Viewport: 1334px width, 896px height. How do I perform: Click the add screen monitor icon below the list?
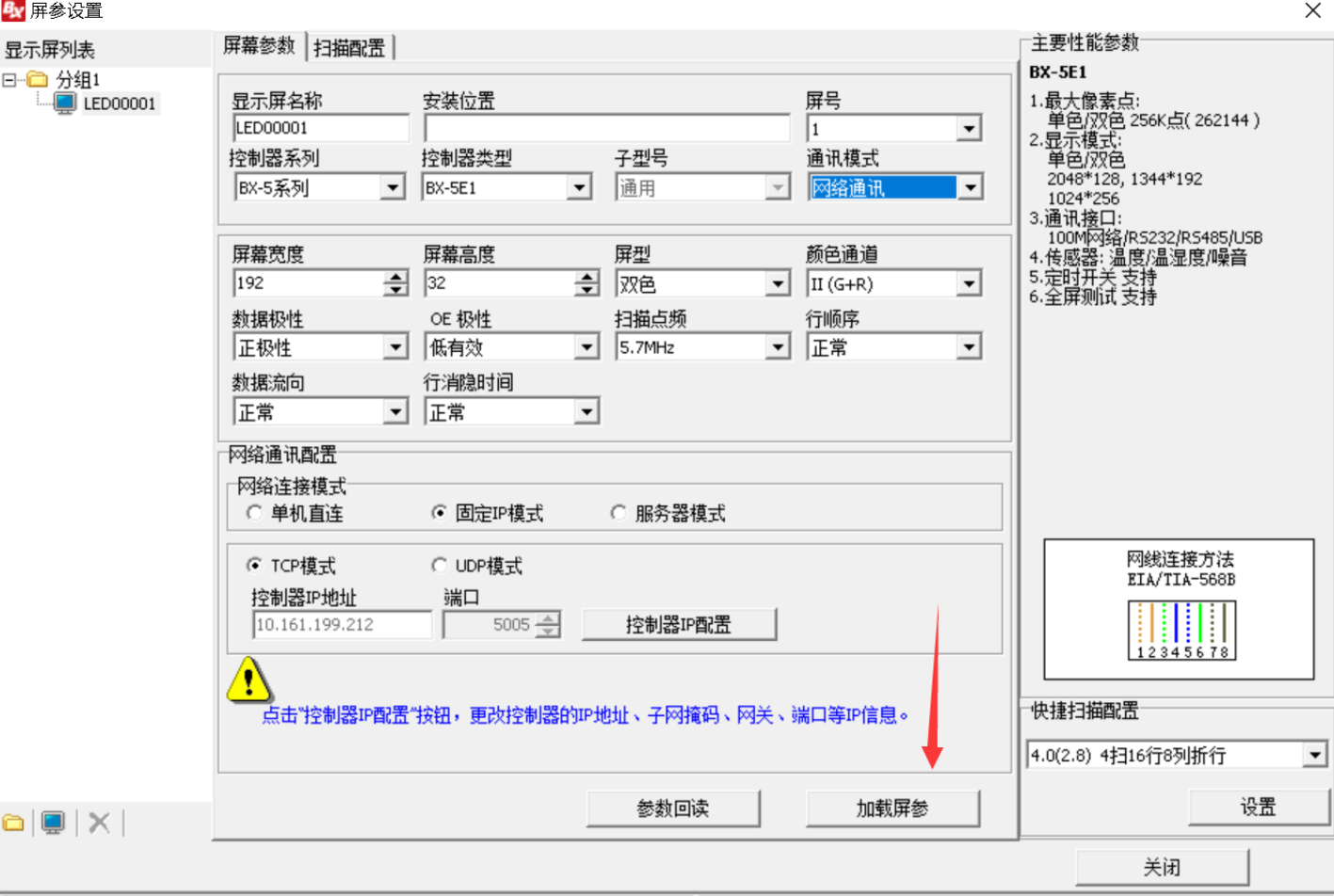pyautogui.click(x=54, y=823)
